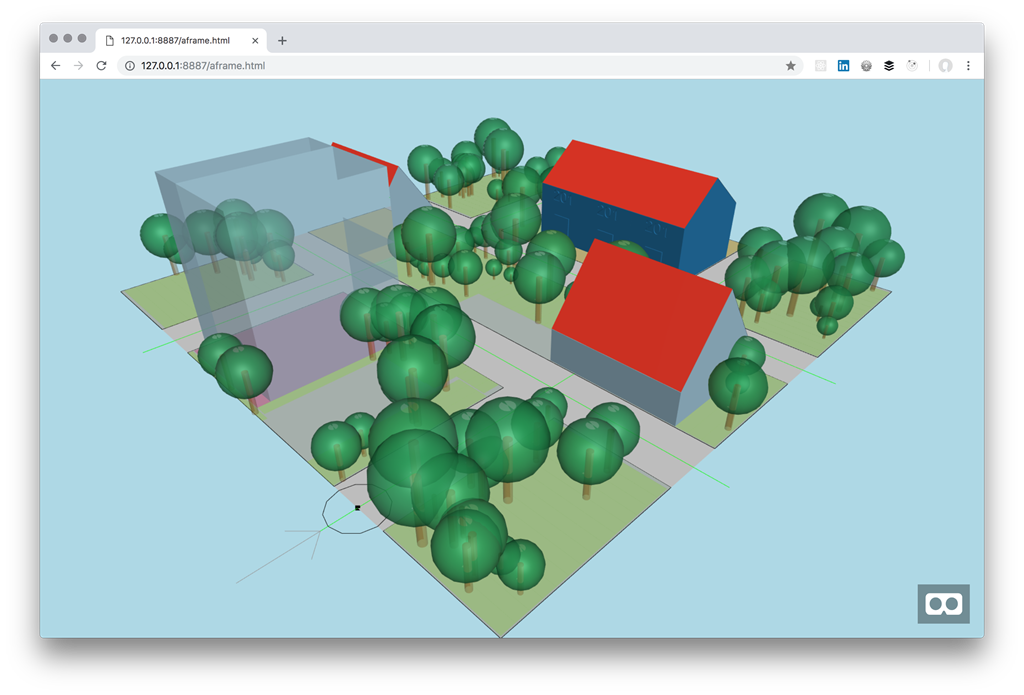Open the Buffer stacked-layers extension
Viewport: 1024px width, 695px height.
click(889, 66)
